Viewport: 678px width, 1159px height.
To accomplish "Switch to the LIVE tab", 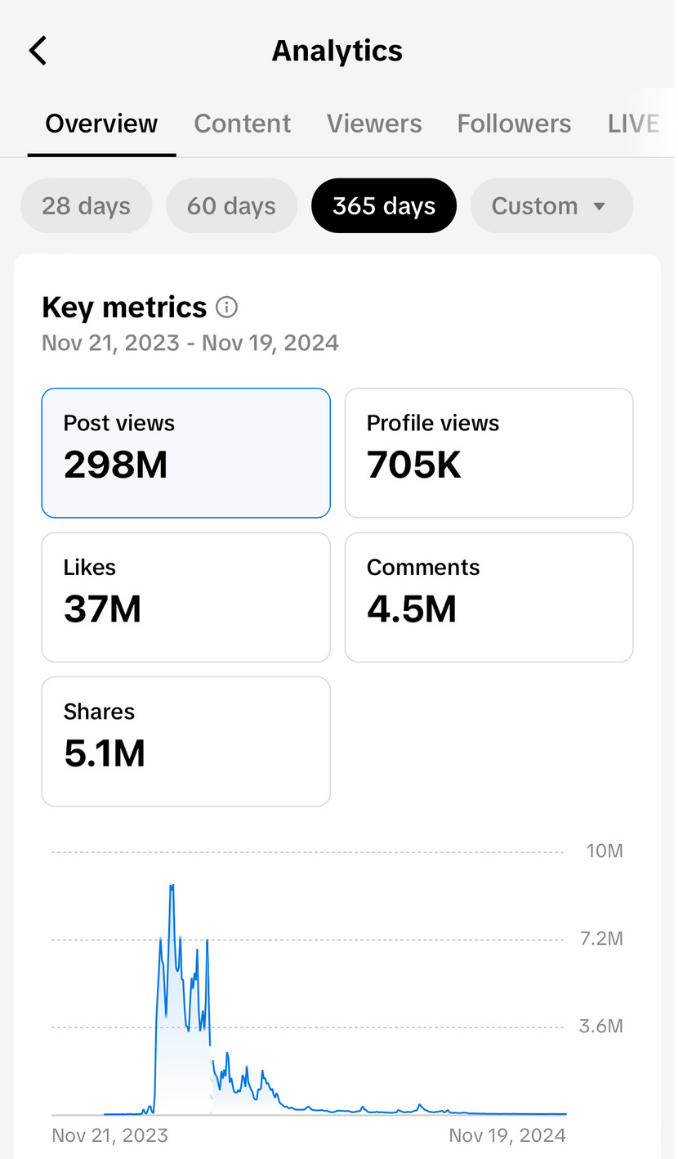I will (633, 124).
